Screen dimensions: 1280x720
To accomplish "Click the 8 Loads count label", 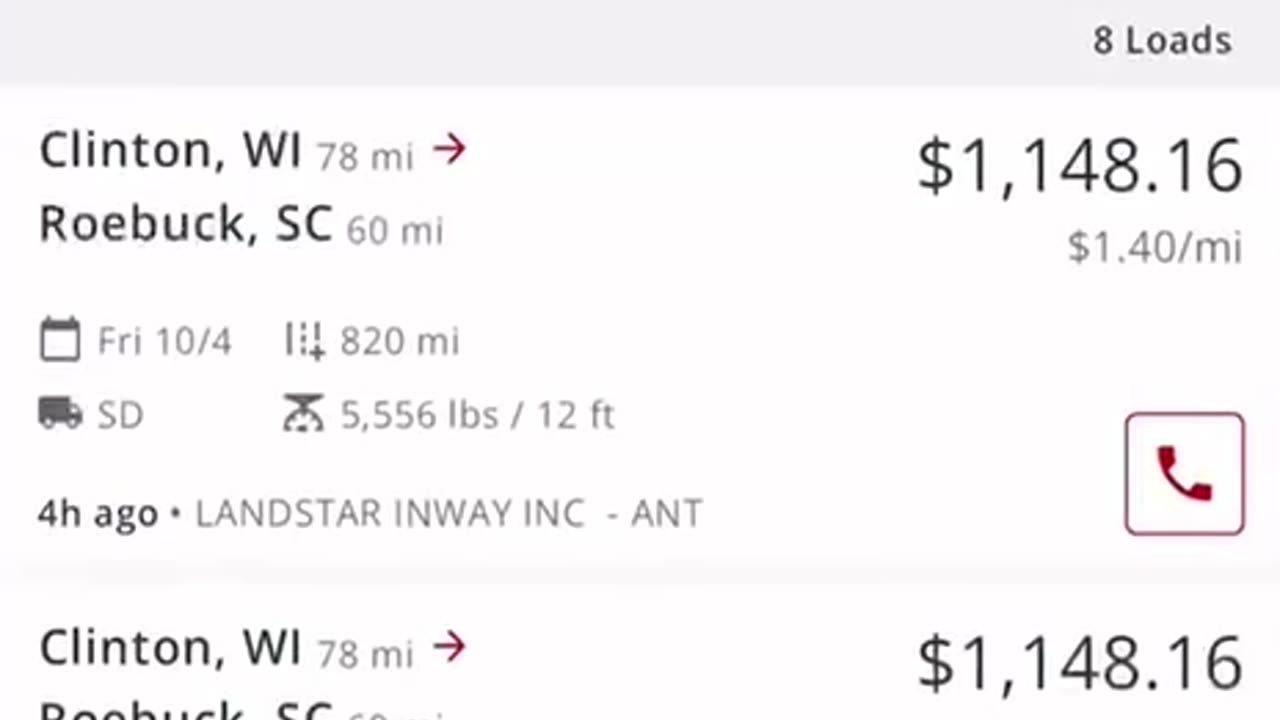I will [x=1162, y=41].
